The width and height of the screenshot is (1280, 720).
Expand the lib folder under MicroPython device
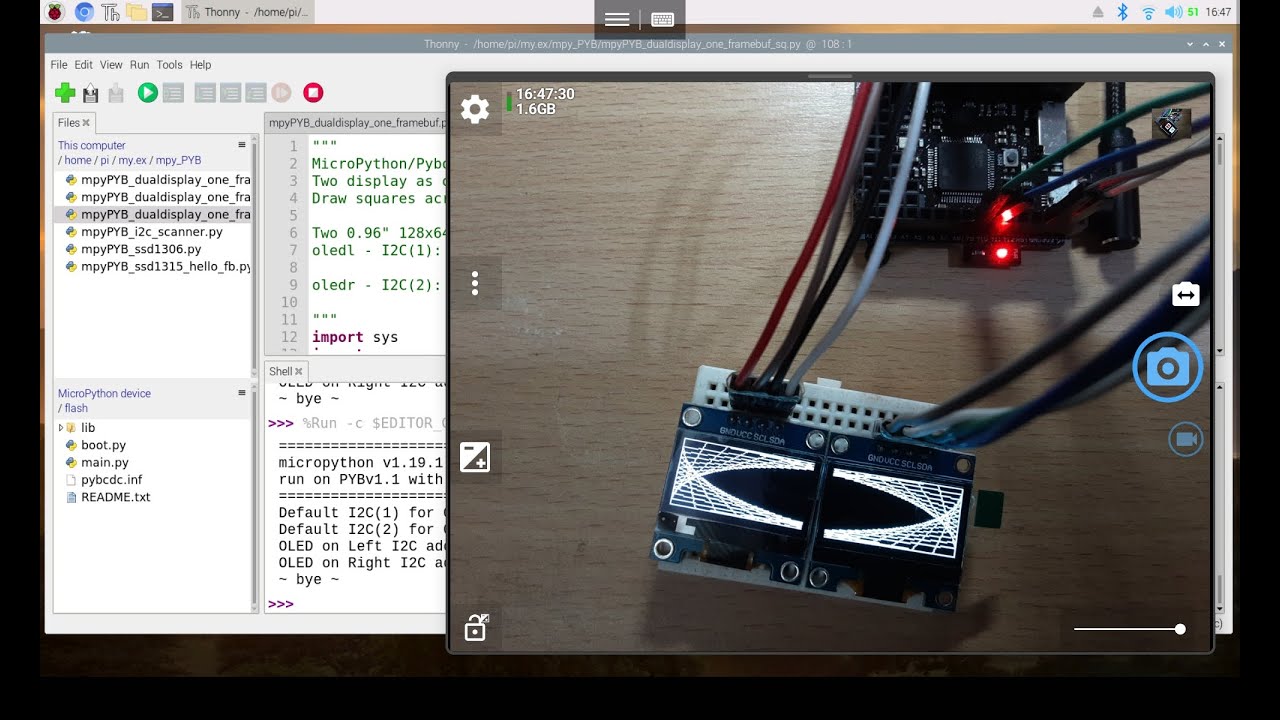coord(60,426)
